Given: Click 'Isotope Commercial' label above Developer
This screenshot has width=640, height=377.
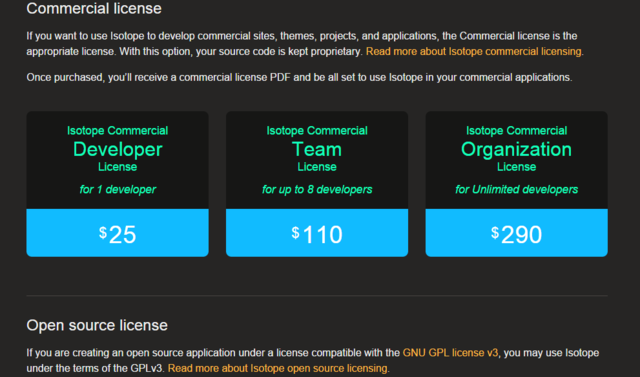Looking at the screenshot, I should (x=118, y=131).
